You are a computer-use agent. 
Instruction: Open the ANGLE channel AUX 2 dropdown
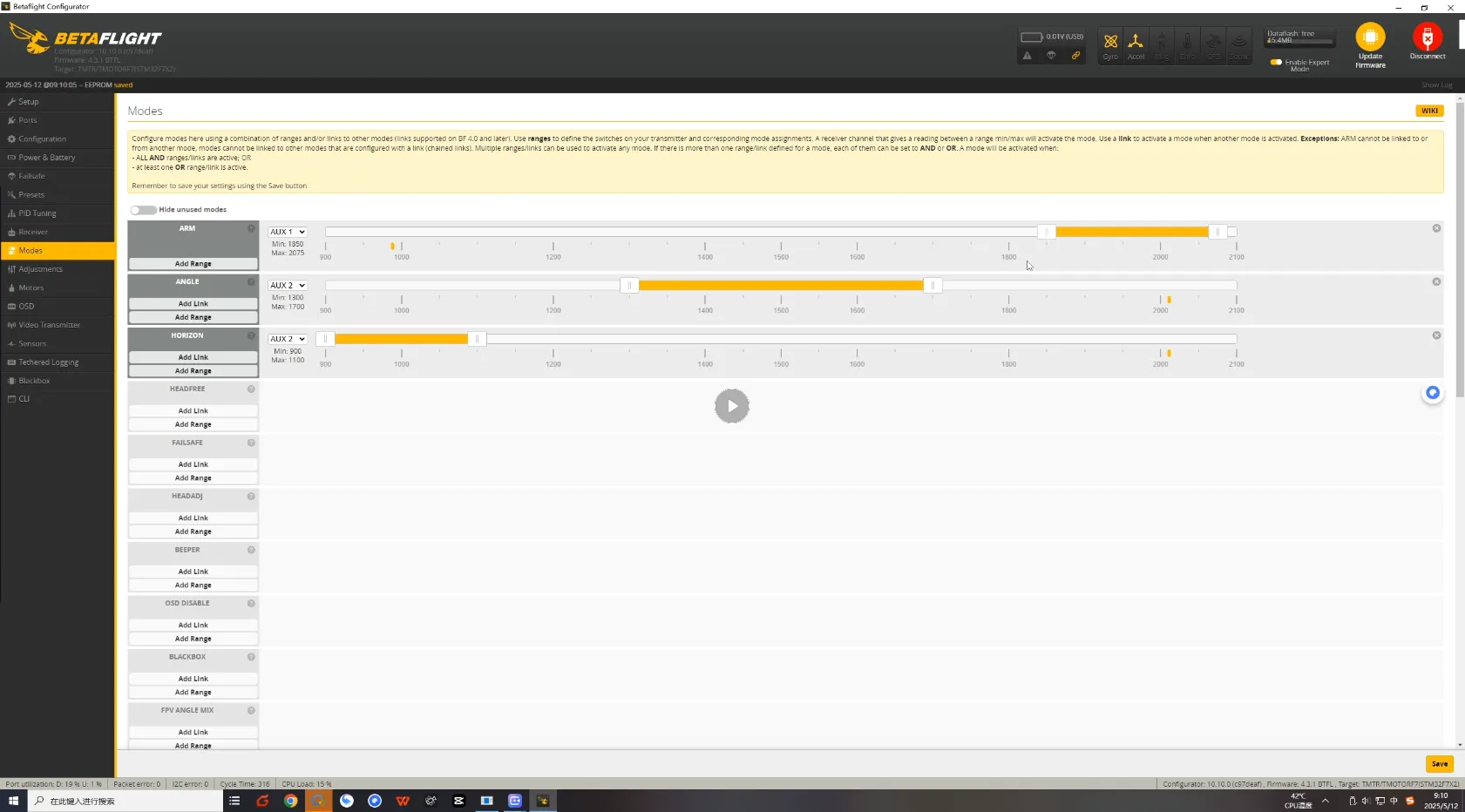click(x=287, y=285)
